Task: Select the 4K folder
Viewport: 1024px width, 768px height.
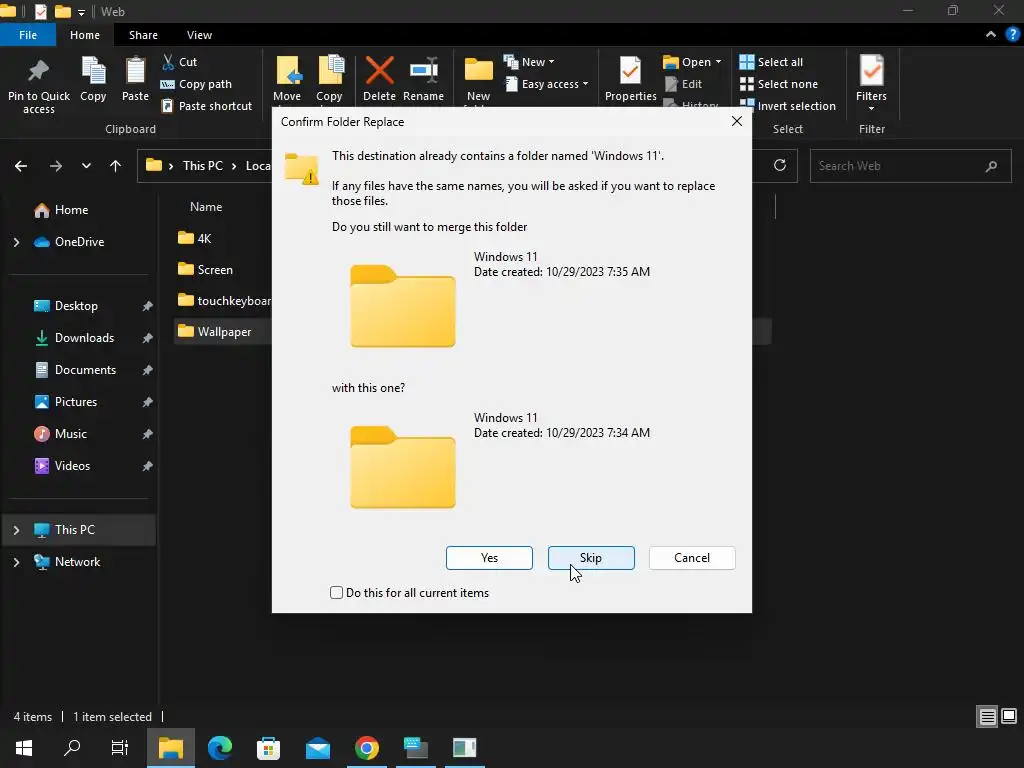Action: coord(195,238)
